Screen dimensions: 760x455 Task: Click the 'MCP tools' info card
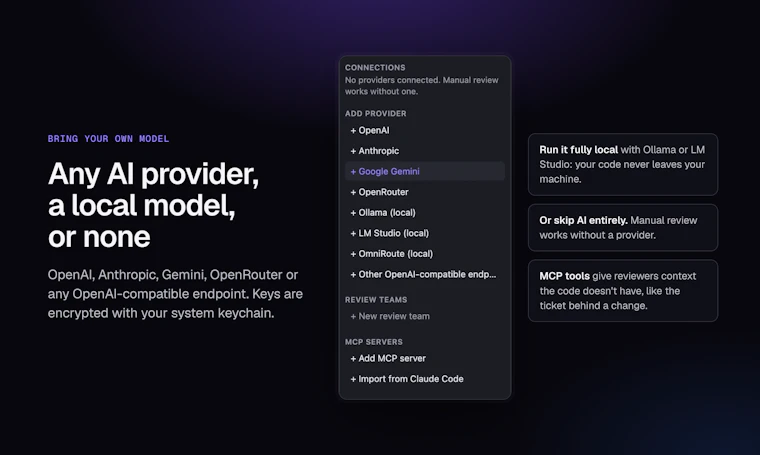point(623,291)
